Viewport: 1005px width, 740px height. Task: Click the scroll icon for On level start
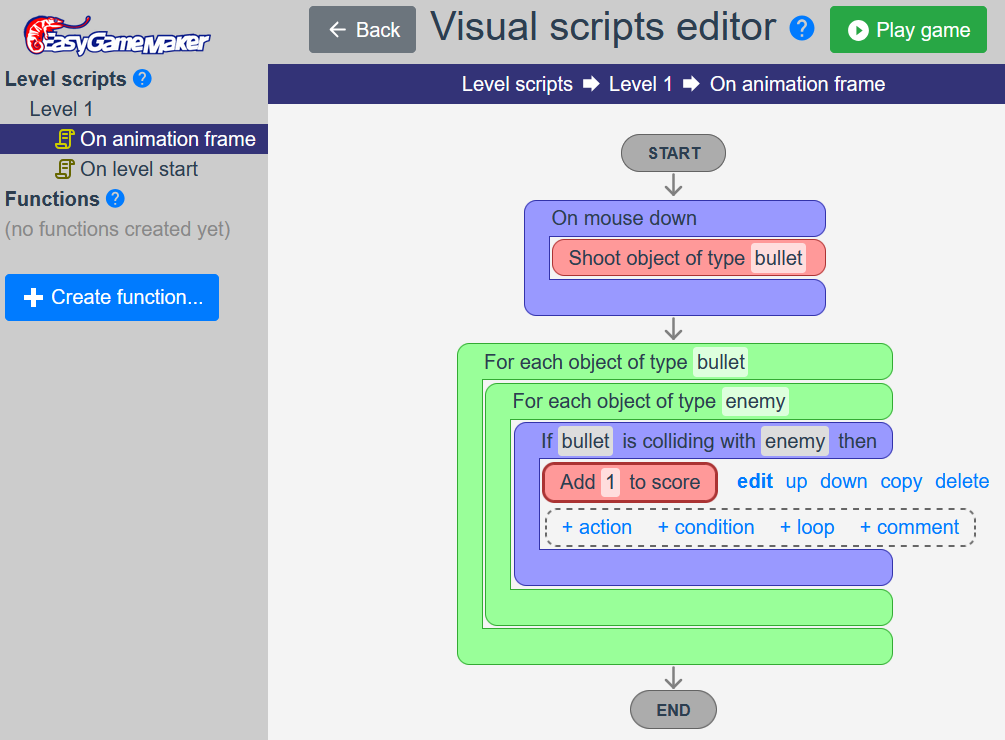[65, 169]
